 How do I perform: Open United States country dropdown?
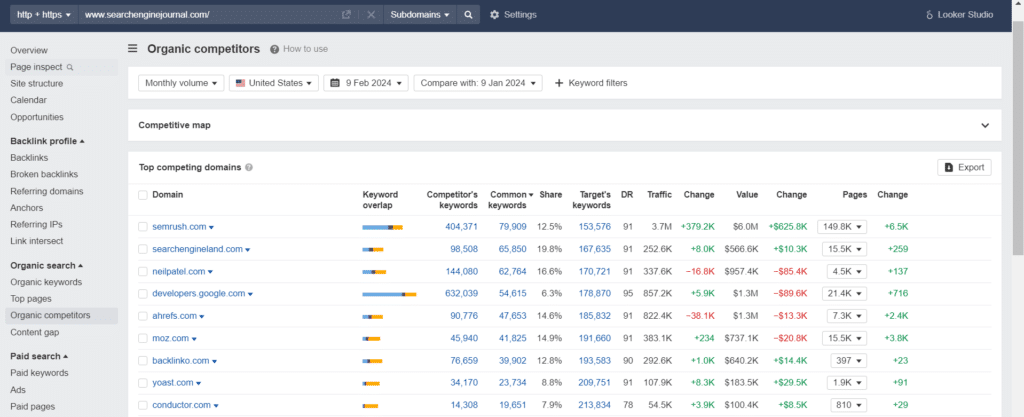coord(274,83)
